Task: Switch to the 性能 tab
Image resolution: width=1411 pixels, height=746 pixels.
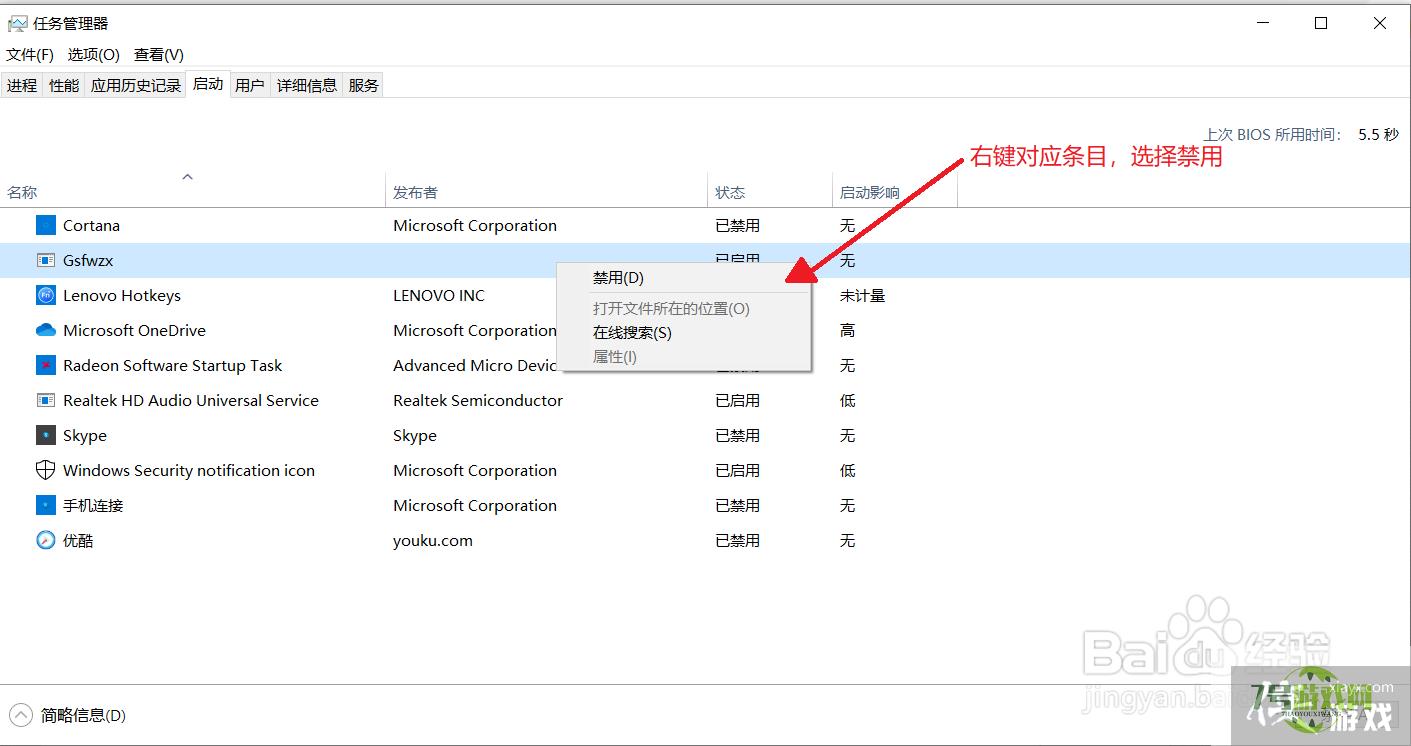Action: [x=64, y=86]
